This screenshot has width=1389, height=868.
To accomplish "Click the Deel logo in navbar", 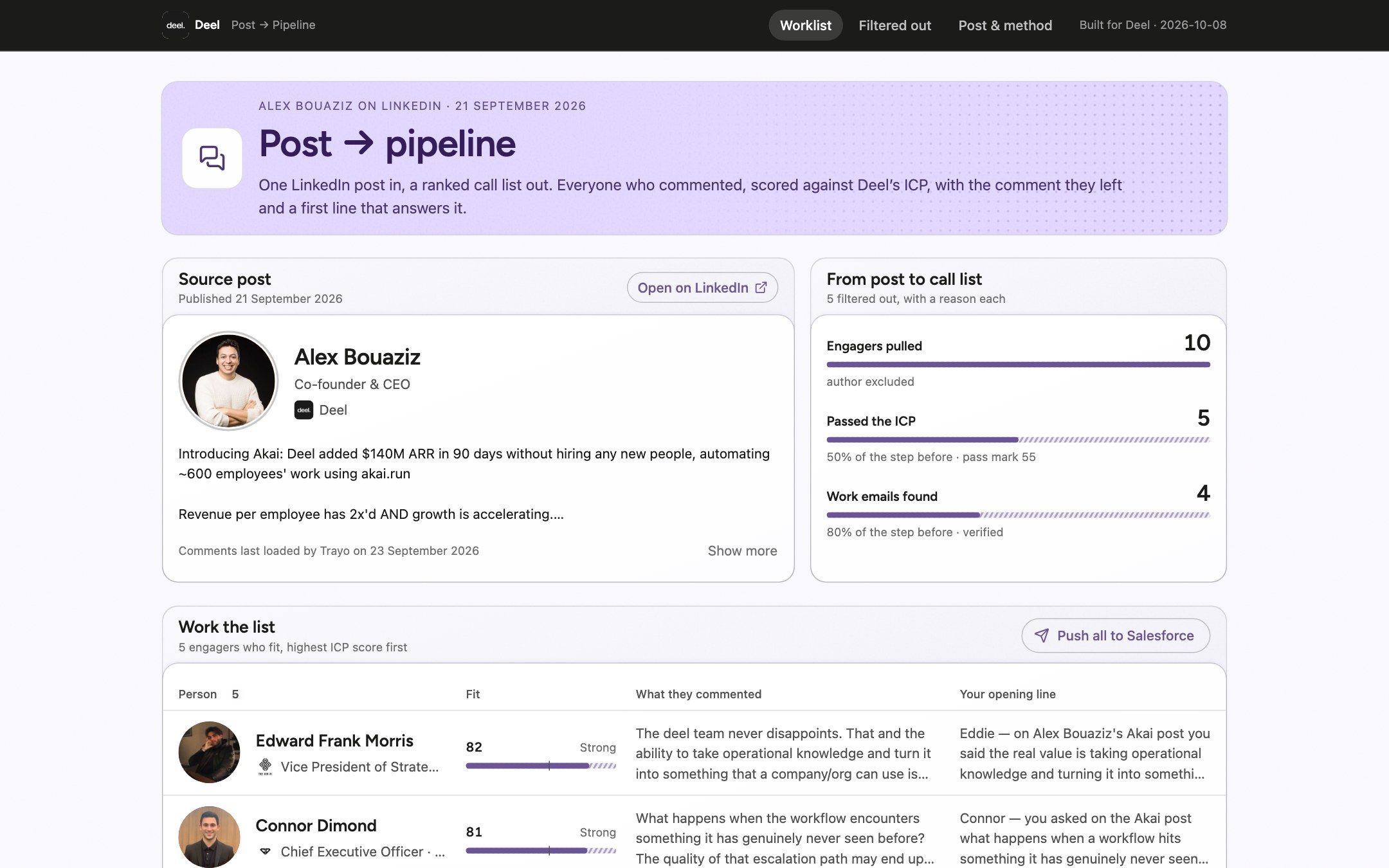I will pyautogui.click(x=175, y=25).
